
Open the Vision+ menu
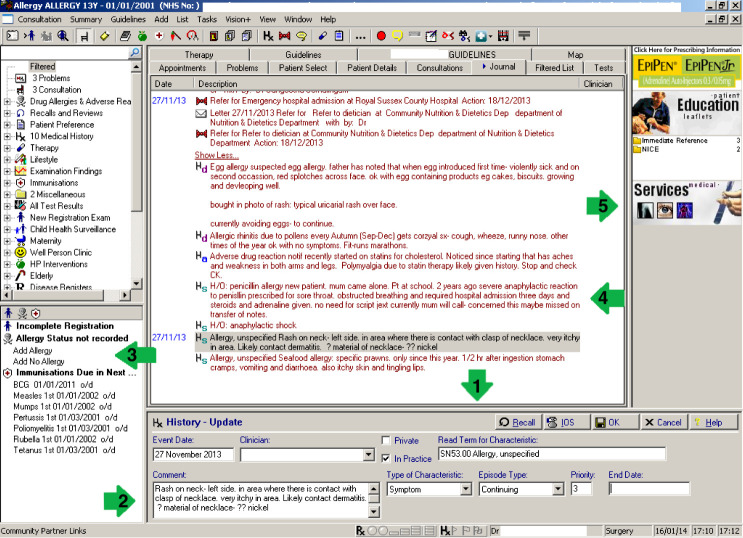237,19
